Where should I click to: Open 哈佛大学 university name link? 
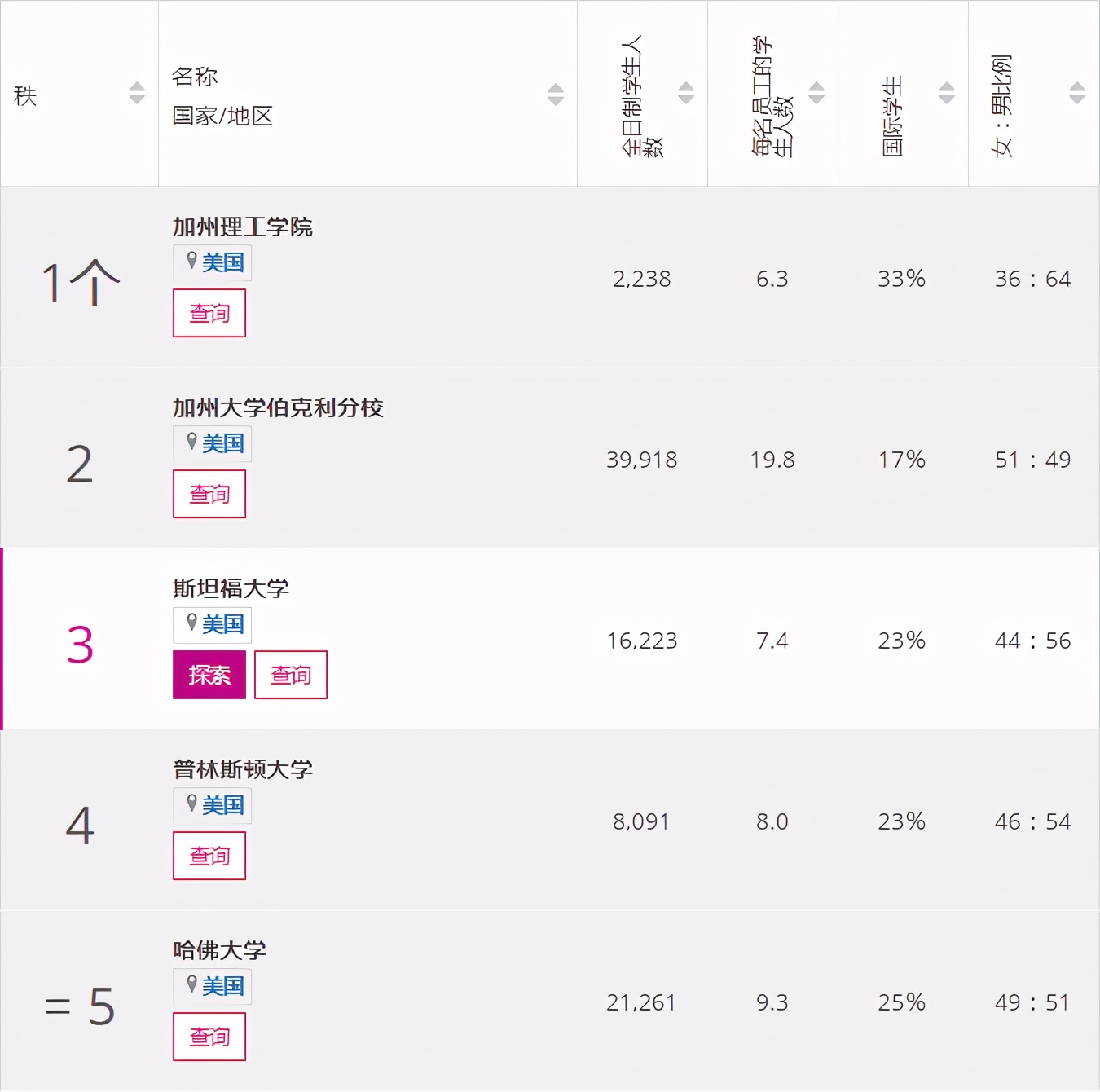[220, 950]
